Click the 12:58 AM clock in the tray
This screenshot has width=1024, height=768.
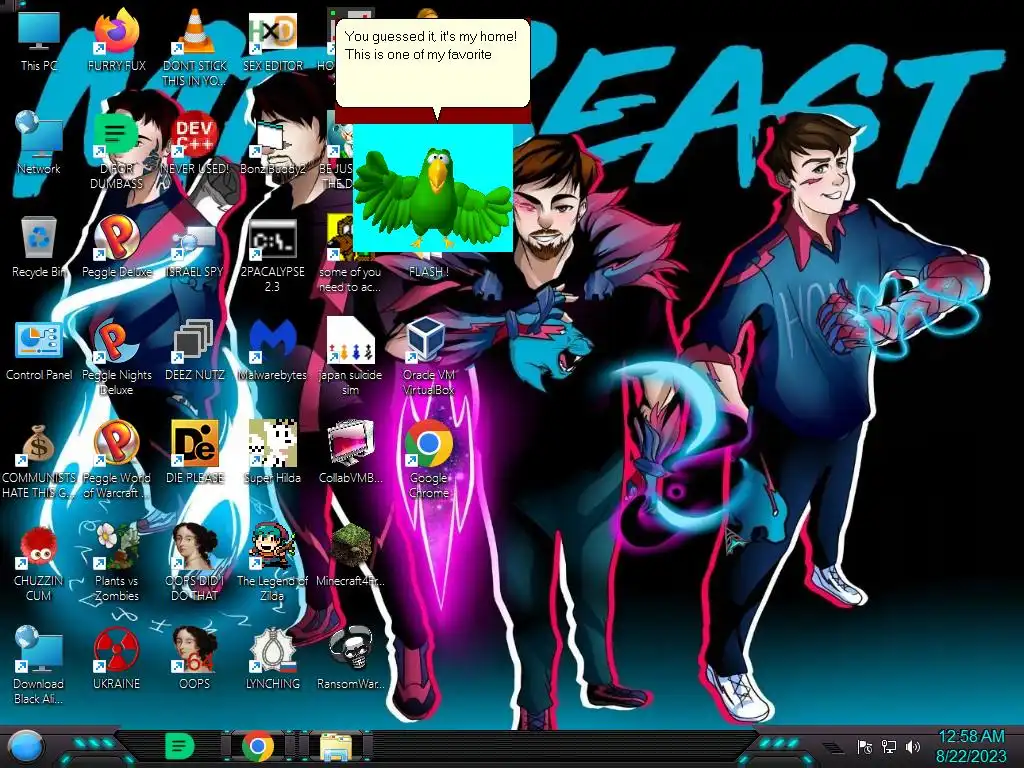[971, 737]
